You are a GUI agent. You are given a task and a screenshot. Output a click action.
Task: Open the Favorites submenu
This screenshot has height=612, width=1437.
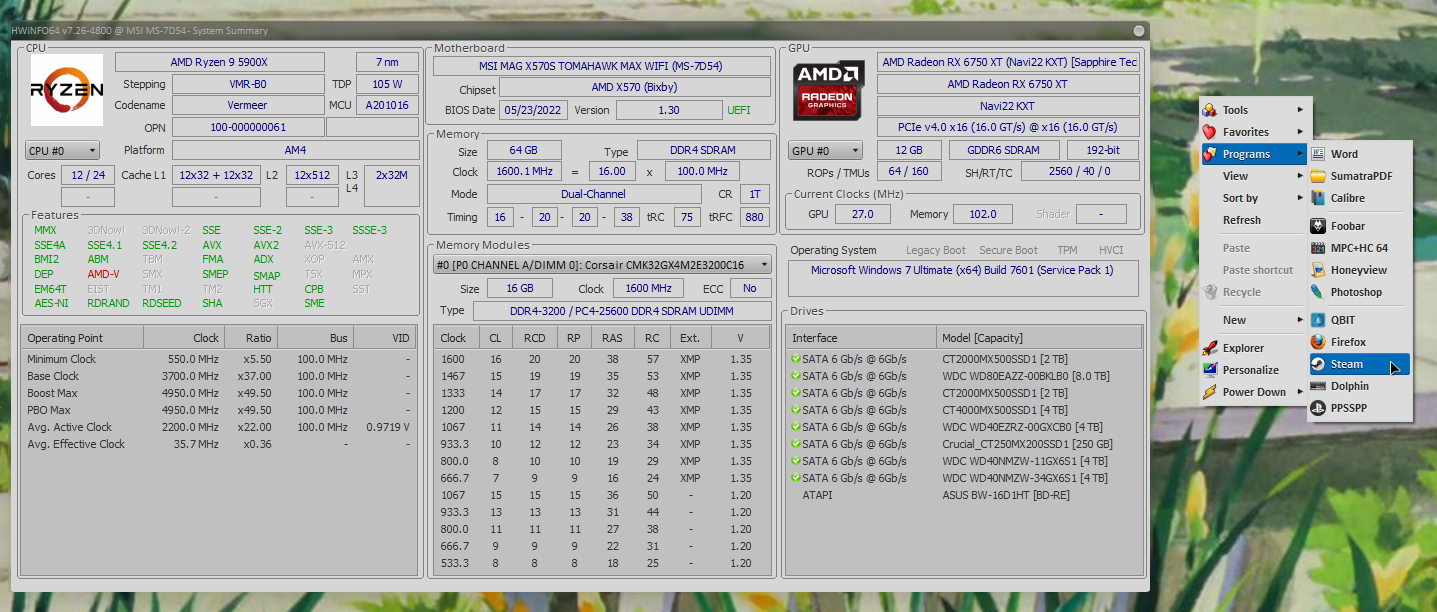coord(1253,132)
